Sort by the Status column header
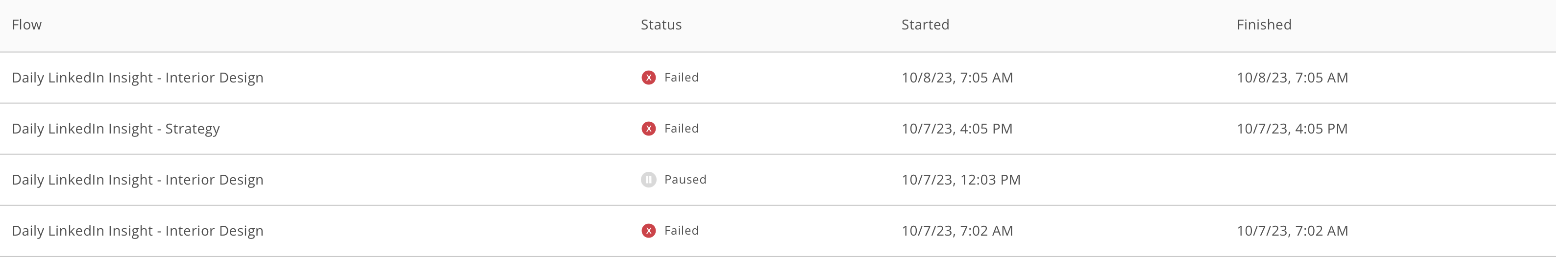Image resolution: width=1568 pixels, height=268 pixels. point(661,25)
